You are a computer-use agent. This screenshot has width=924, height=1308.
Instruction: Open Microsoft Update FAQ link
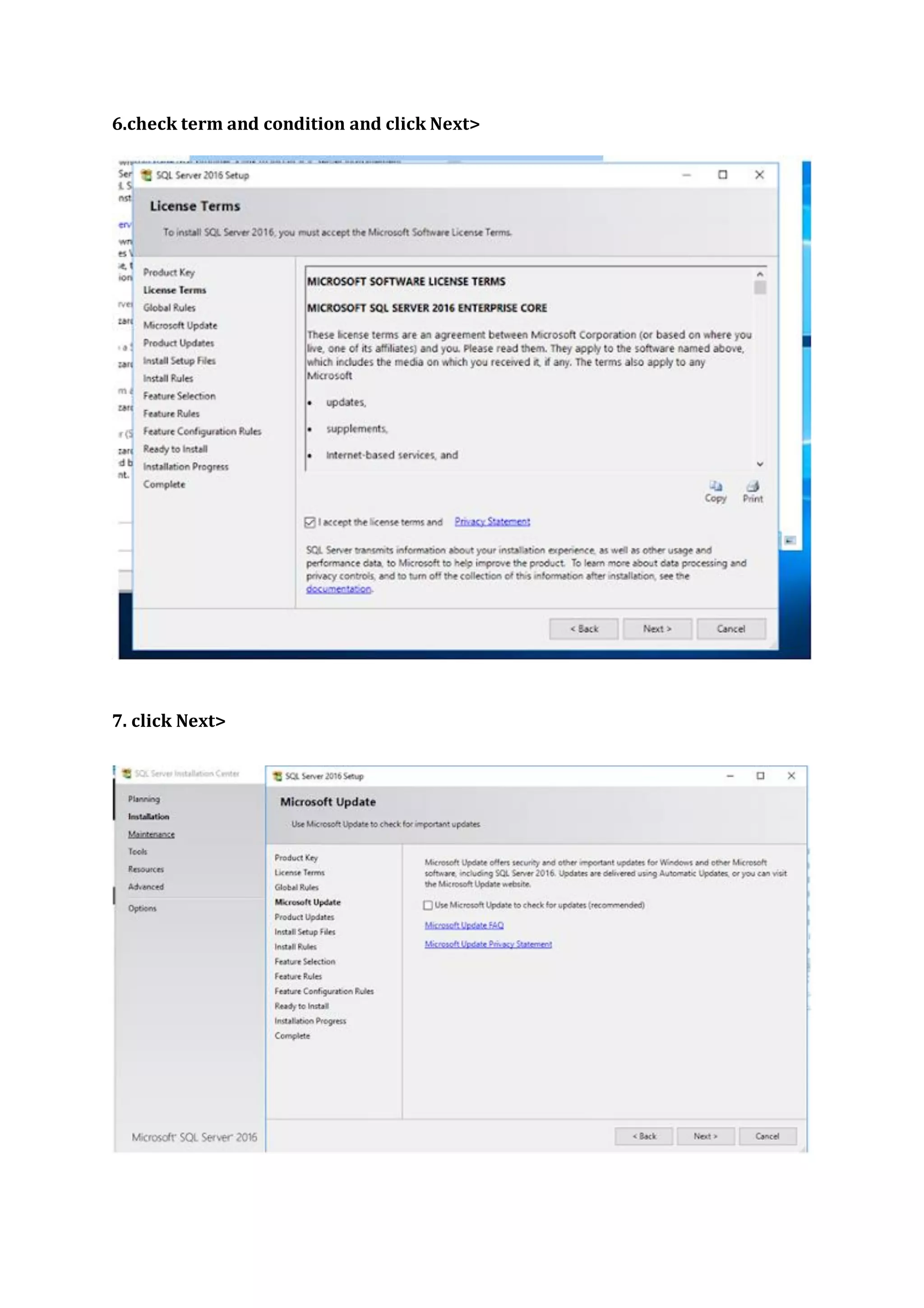click(464, 925)
